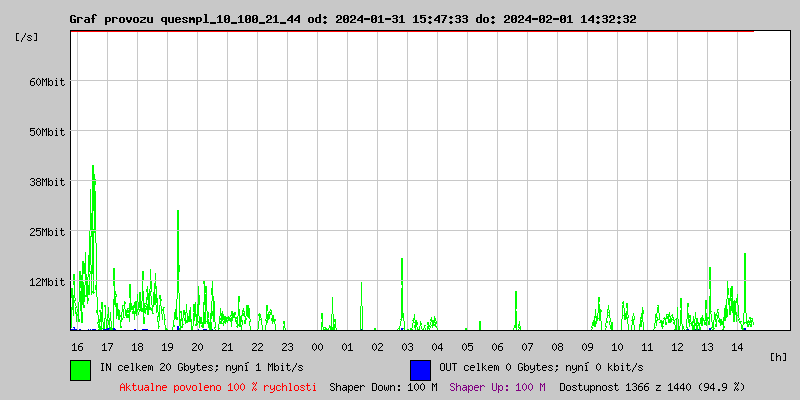The height and width of the screenshot is (400, 800).
Task: Click the 'IN celkem 20 Gbytes' legend text
Action: tap(202, 367)
